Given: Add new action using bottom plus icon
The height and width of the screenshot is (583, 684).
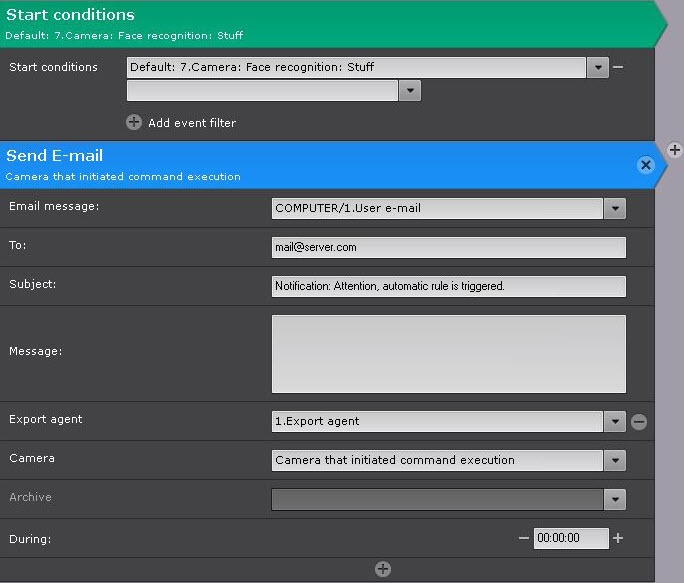Looking at the screenshot, I should coord(382,569).
